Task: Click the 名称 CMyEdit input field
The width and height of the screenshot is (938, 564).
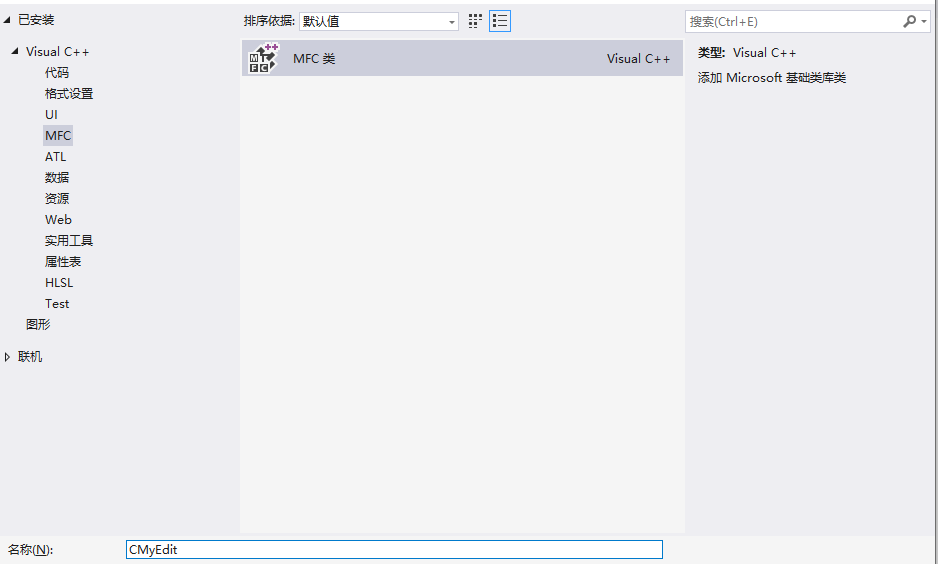Action: click(x=394, y=550)
